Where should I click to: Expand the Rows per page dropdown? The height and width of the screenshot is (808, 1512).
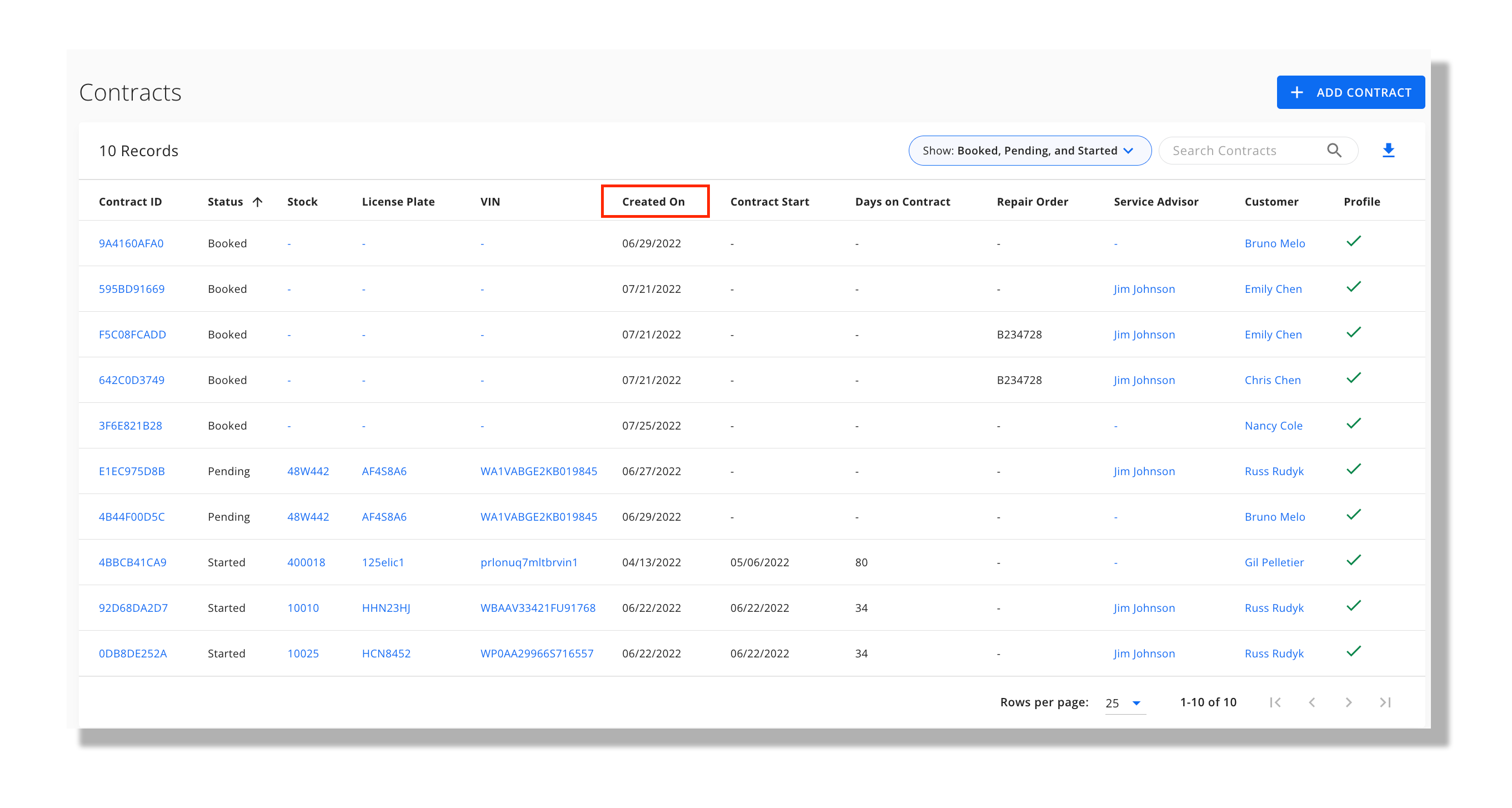coord(1124,702)
